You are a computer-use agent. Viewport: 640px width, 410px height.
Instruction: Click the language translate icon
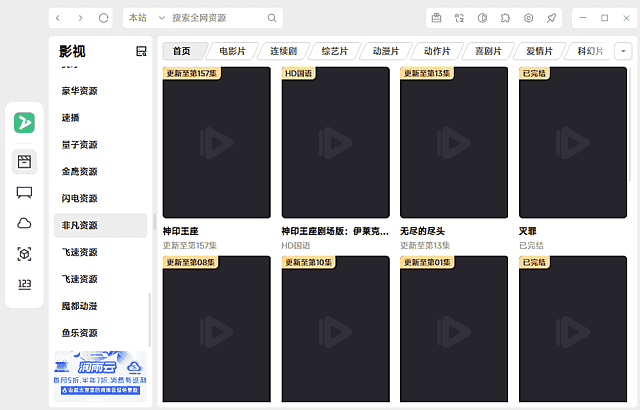pos(460,18)
